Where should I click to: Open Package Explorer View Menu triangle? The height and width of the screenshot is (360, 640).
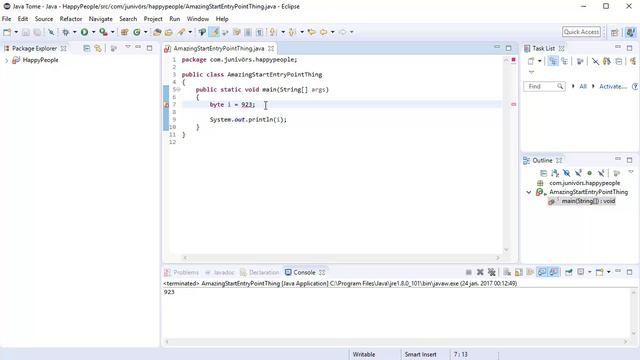point(128,47)
